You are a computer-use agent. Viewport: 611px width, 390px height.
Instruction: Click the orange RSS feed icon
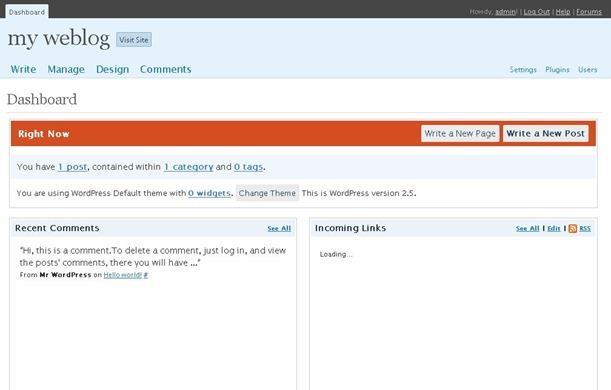[x=572, y=228]
